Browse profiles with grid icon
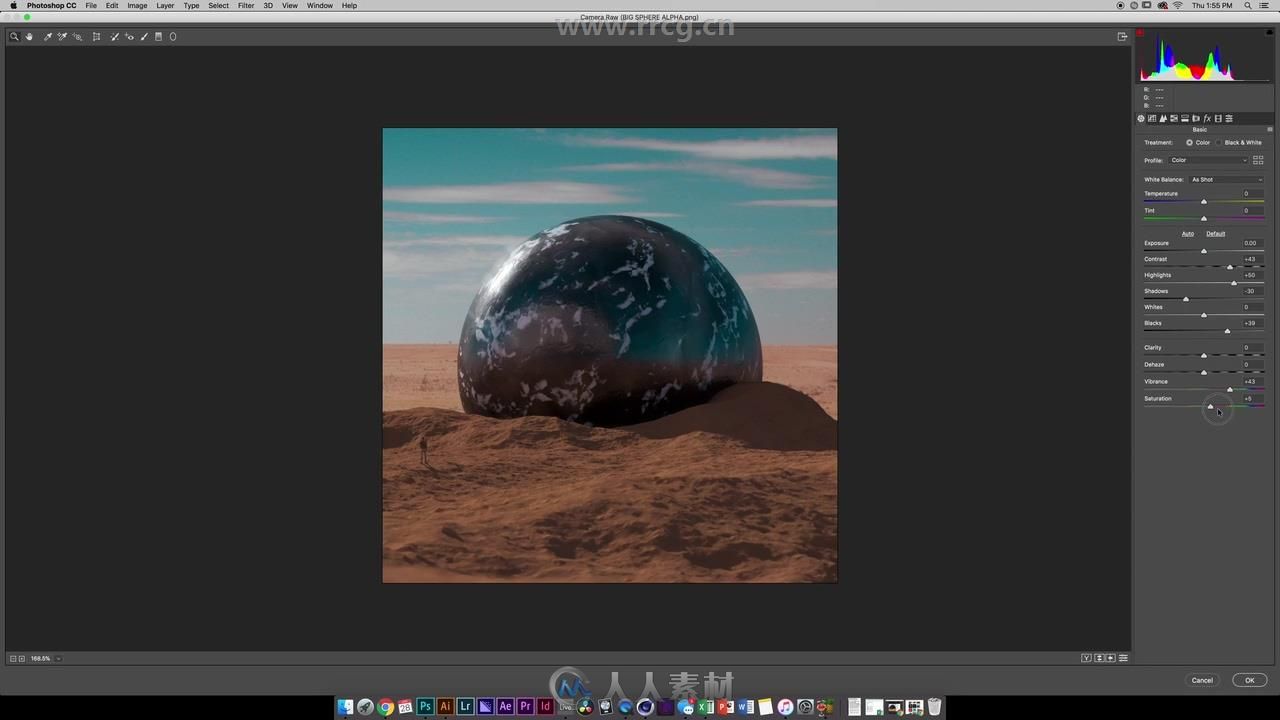 coord(1258,160)
